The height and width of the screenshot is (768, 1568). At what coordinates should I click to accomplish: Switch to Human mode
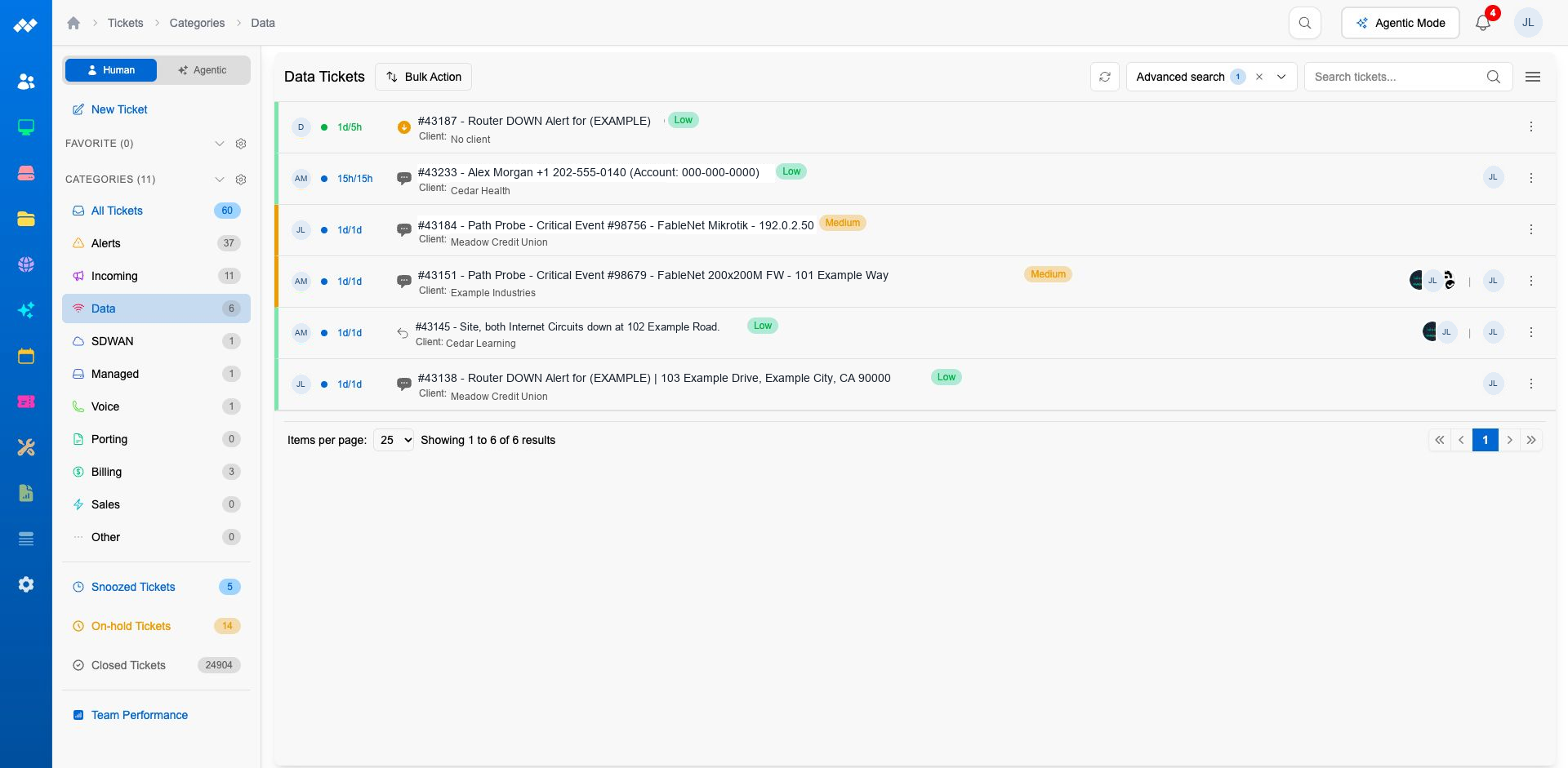[111, 70]
